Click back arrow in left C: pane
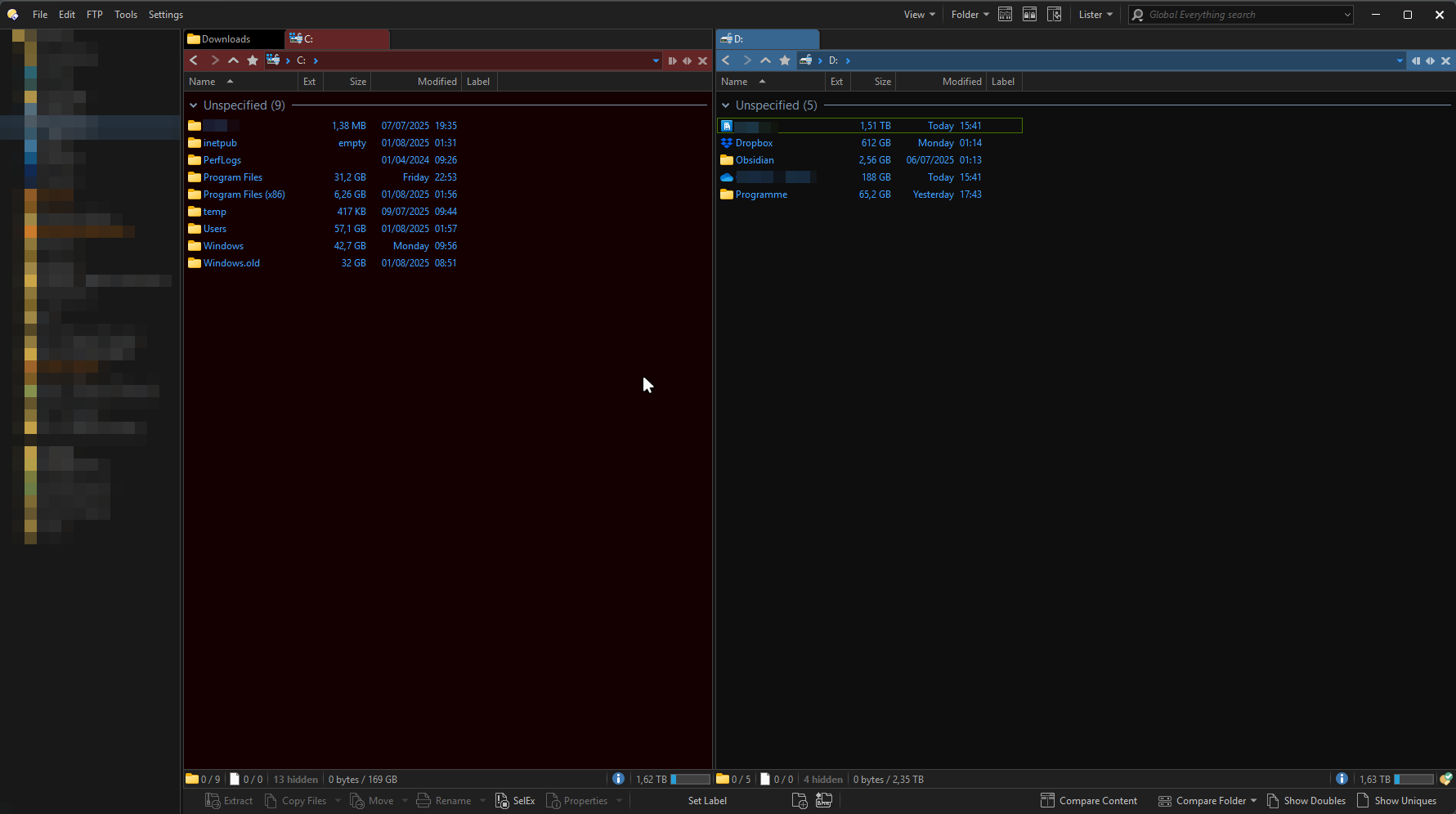 coord(194,60)
